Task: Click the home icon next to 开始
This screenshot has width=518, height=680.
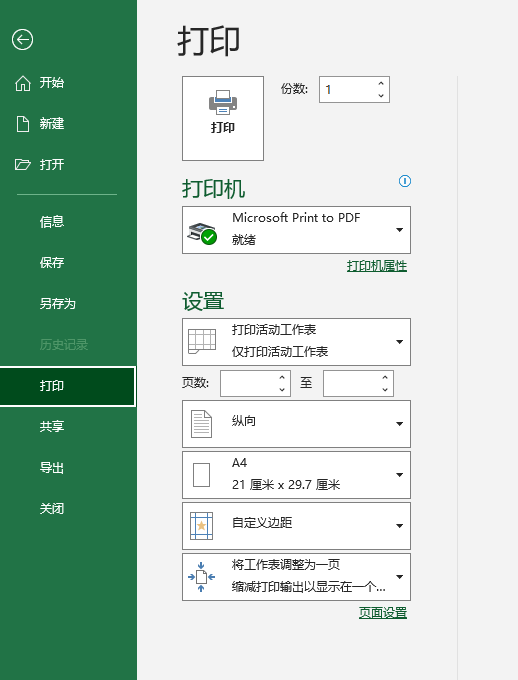Action: coord(23,83)
